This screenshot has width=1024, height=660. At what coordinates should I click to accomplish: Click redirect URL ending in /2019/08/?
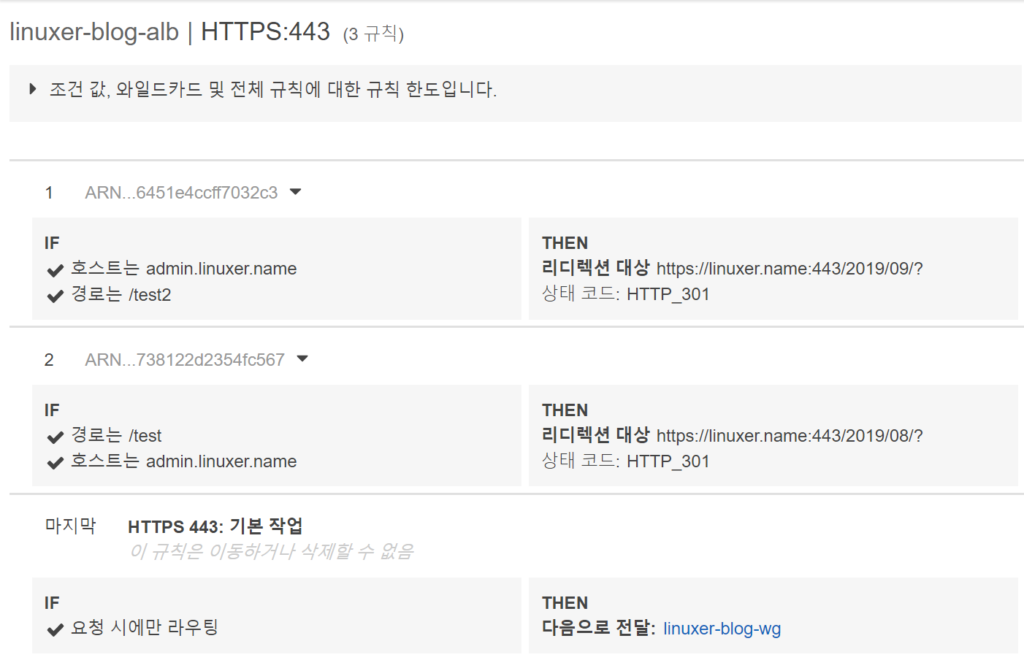coord(789,435)
